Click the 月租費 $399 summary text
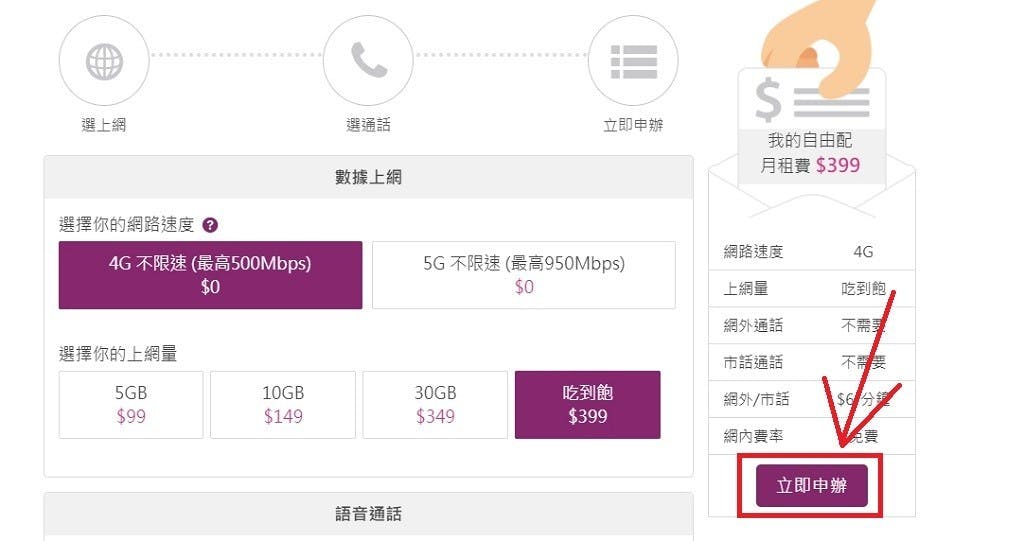Image resolution: width=1024 pixels, height=541 pixels. (x=810, y=165)
